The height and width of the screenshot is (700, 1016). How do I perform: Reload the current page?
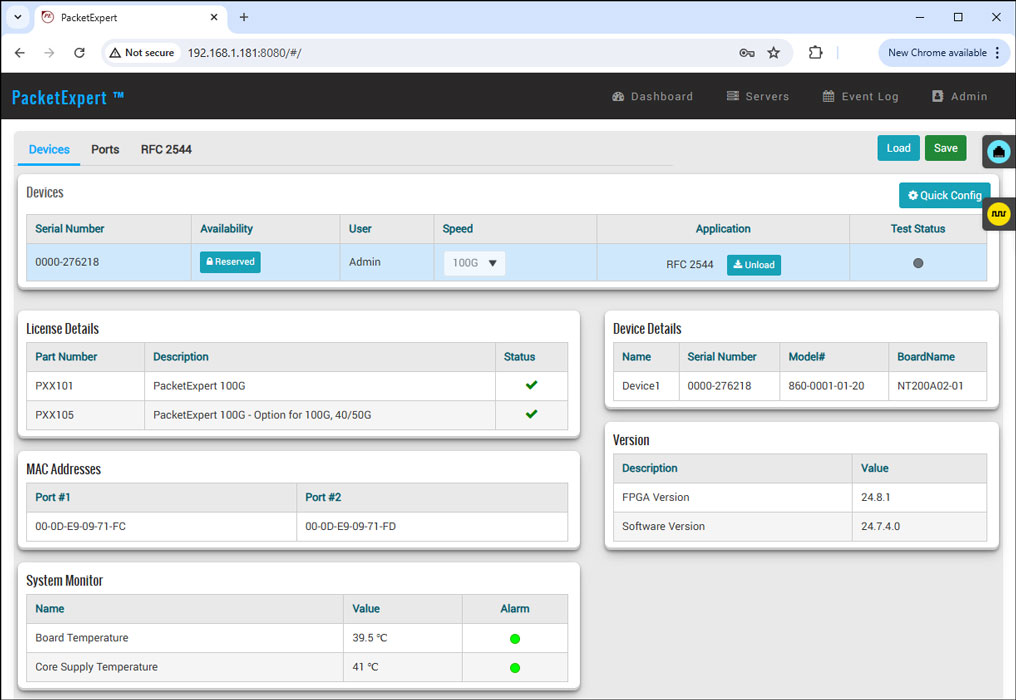[x=79, y=53]
